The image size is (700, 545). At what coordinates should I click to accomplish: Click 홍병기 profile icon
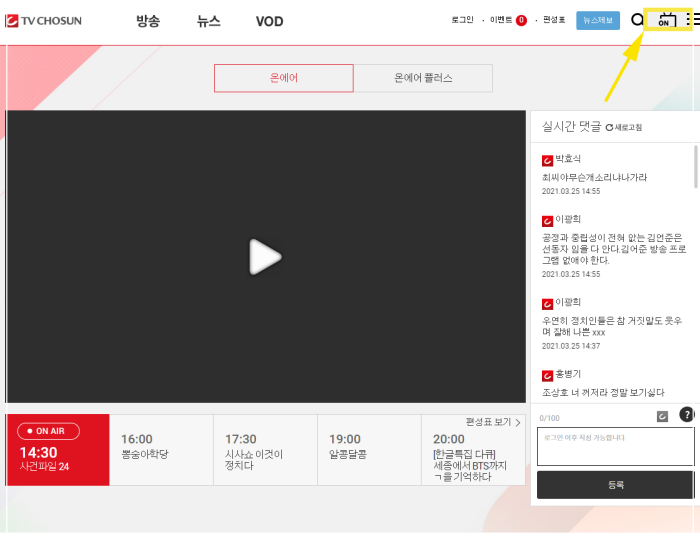pyautogui.click(x=547, y=375)
